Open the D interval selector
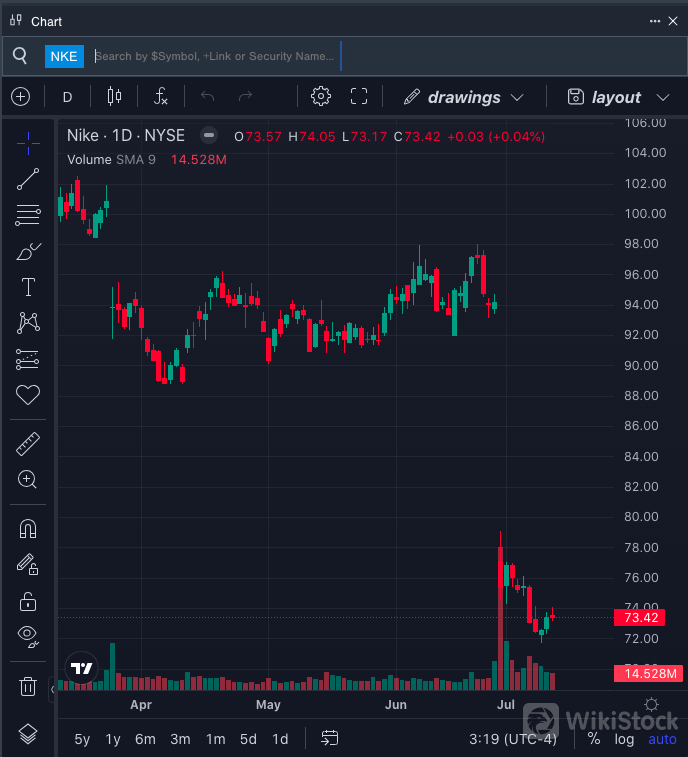The image size is (688, 757). coord(68,97)
